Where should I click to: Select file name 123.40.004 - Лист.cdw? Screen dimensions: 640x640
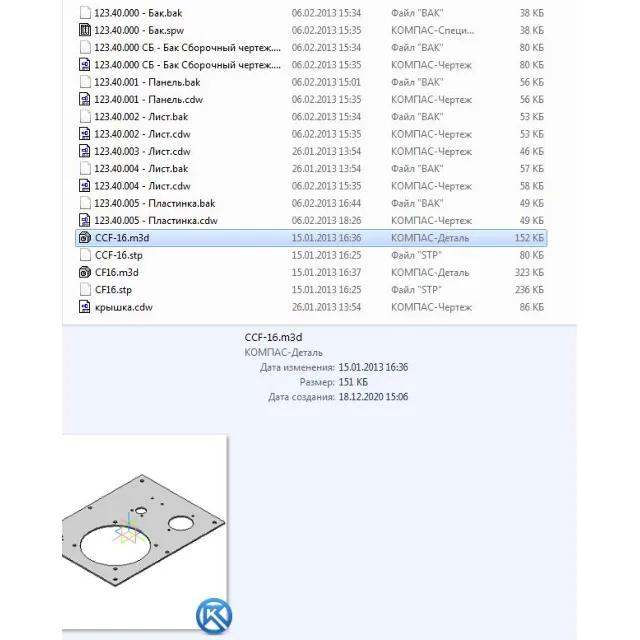[142, 186]
